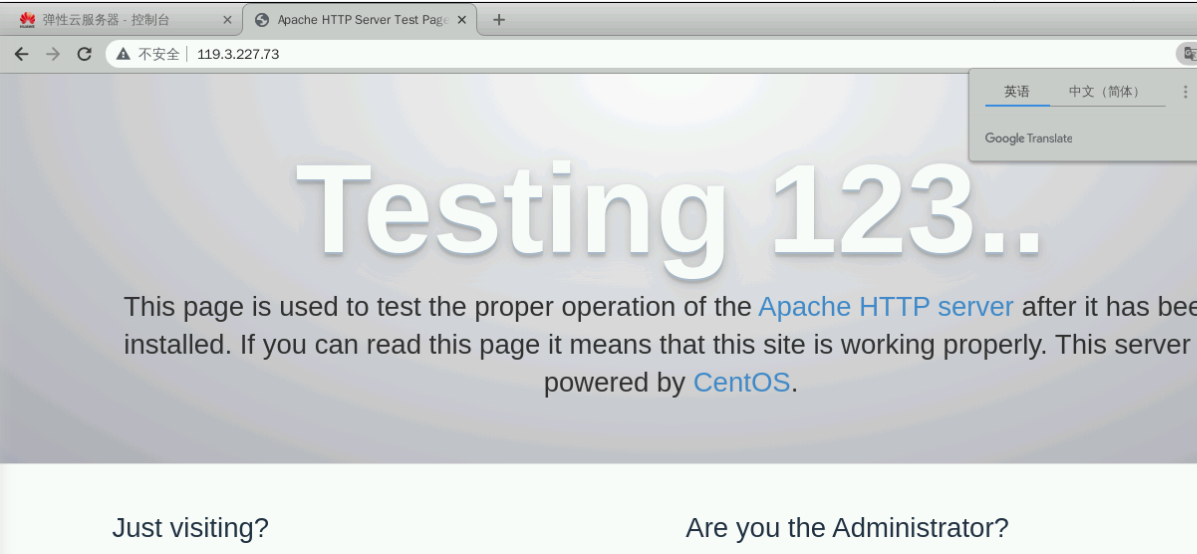Click the not-secure warning triangle icon

(123, 54)
